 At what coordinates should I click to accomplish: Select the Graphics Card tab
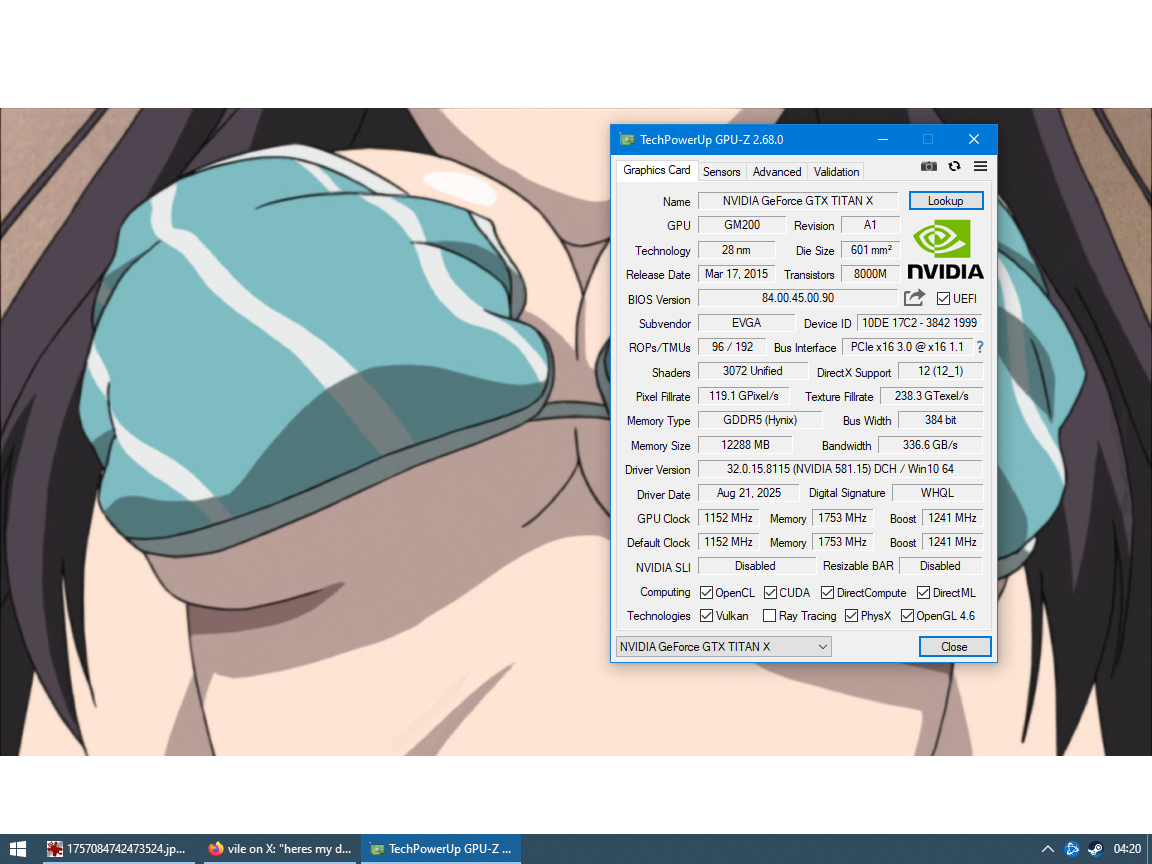pos(657,170)
